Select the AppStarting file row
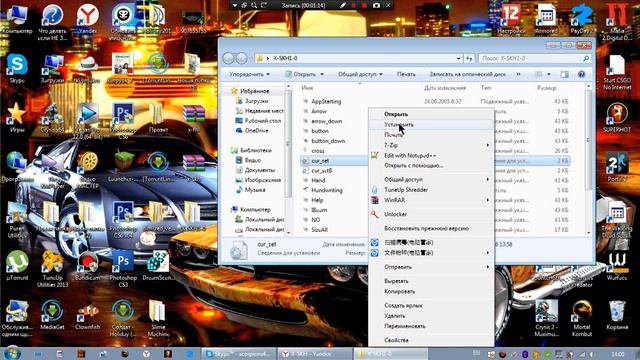 (x=435, y=101)
